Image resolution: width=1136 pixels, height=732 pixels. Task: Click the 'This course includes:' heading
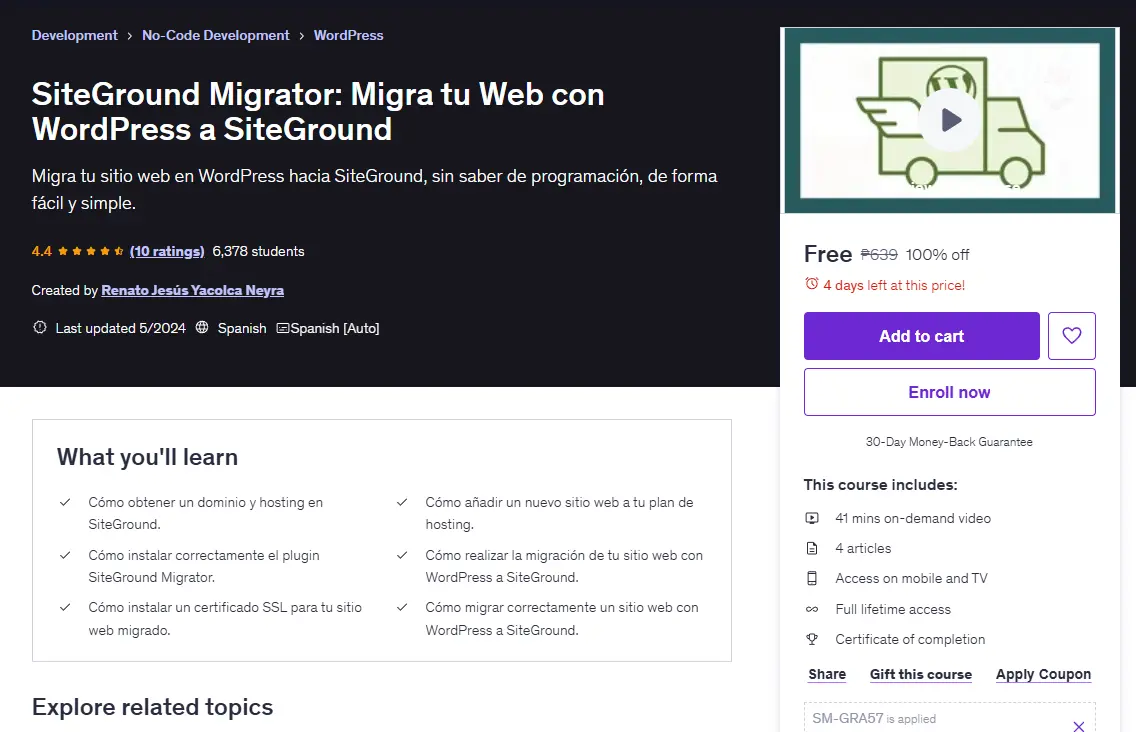pos(880,485)
